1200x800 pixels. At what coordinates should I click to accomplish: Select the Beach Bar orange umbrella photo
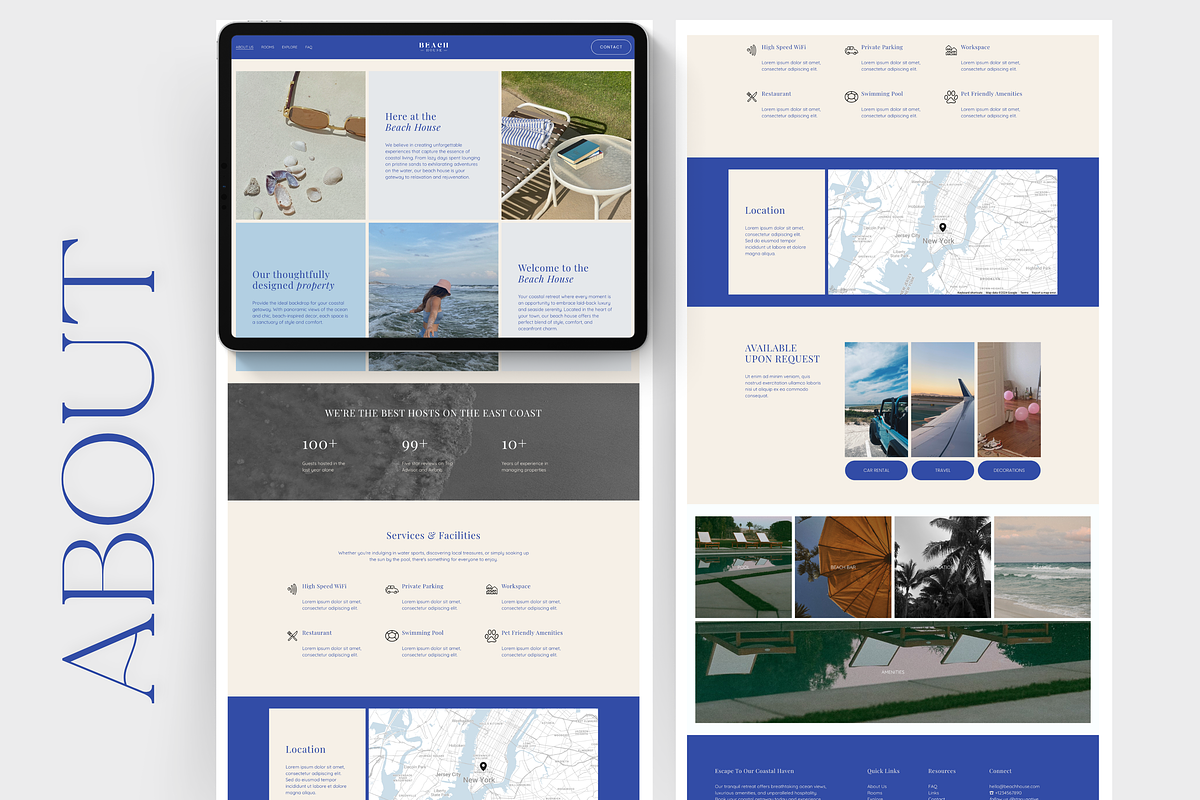coord(843,566)
